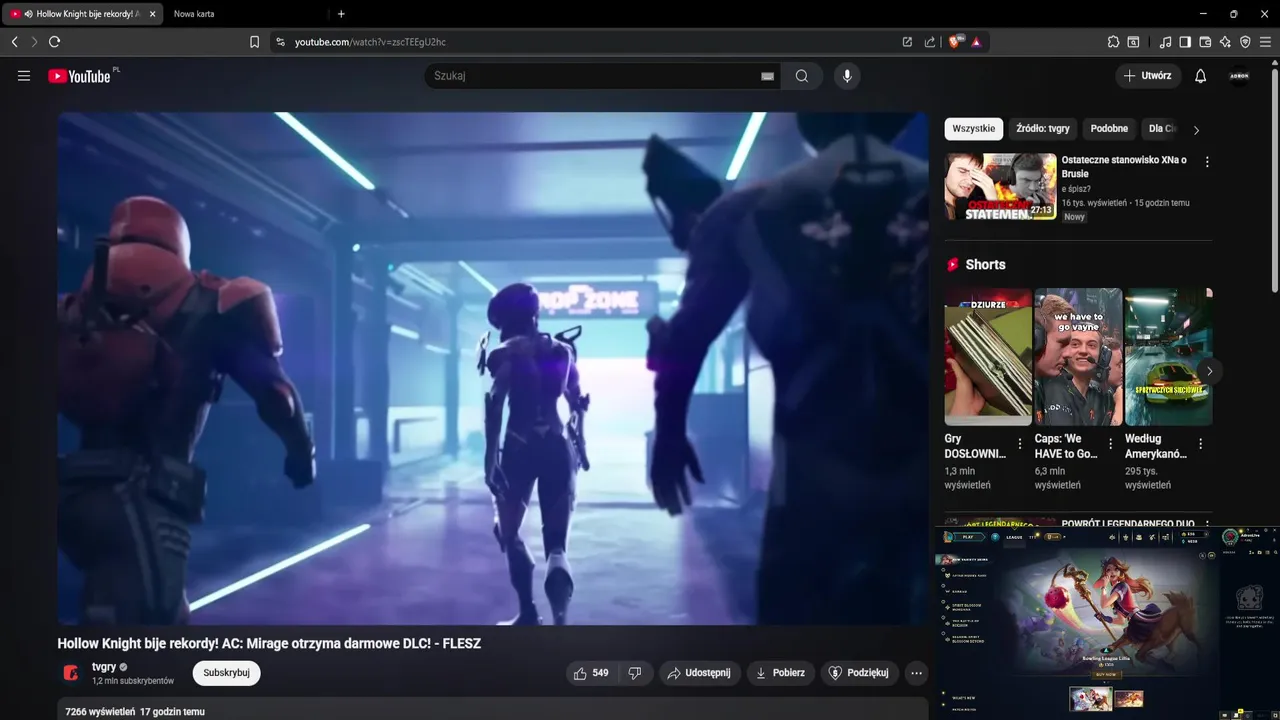Click the tvgry channel avatar
This screenshot has width=1280, height=720.
[70, 673]
